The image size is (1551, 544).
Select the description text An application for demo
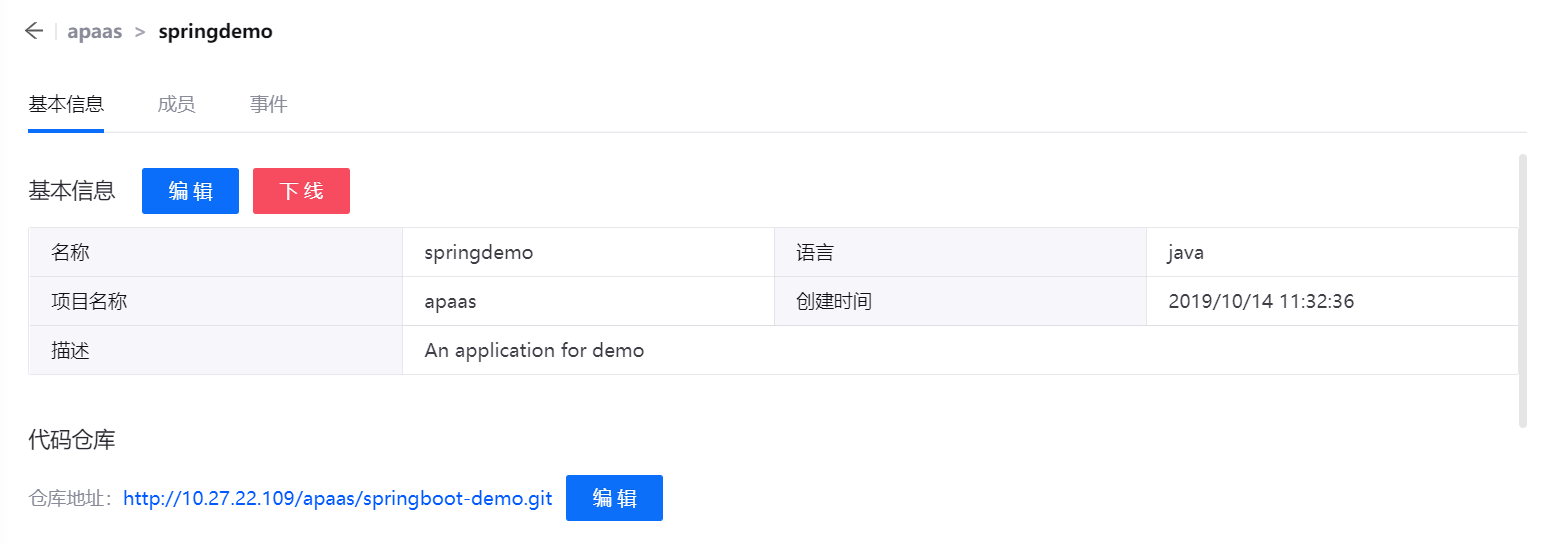534,350
